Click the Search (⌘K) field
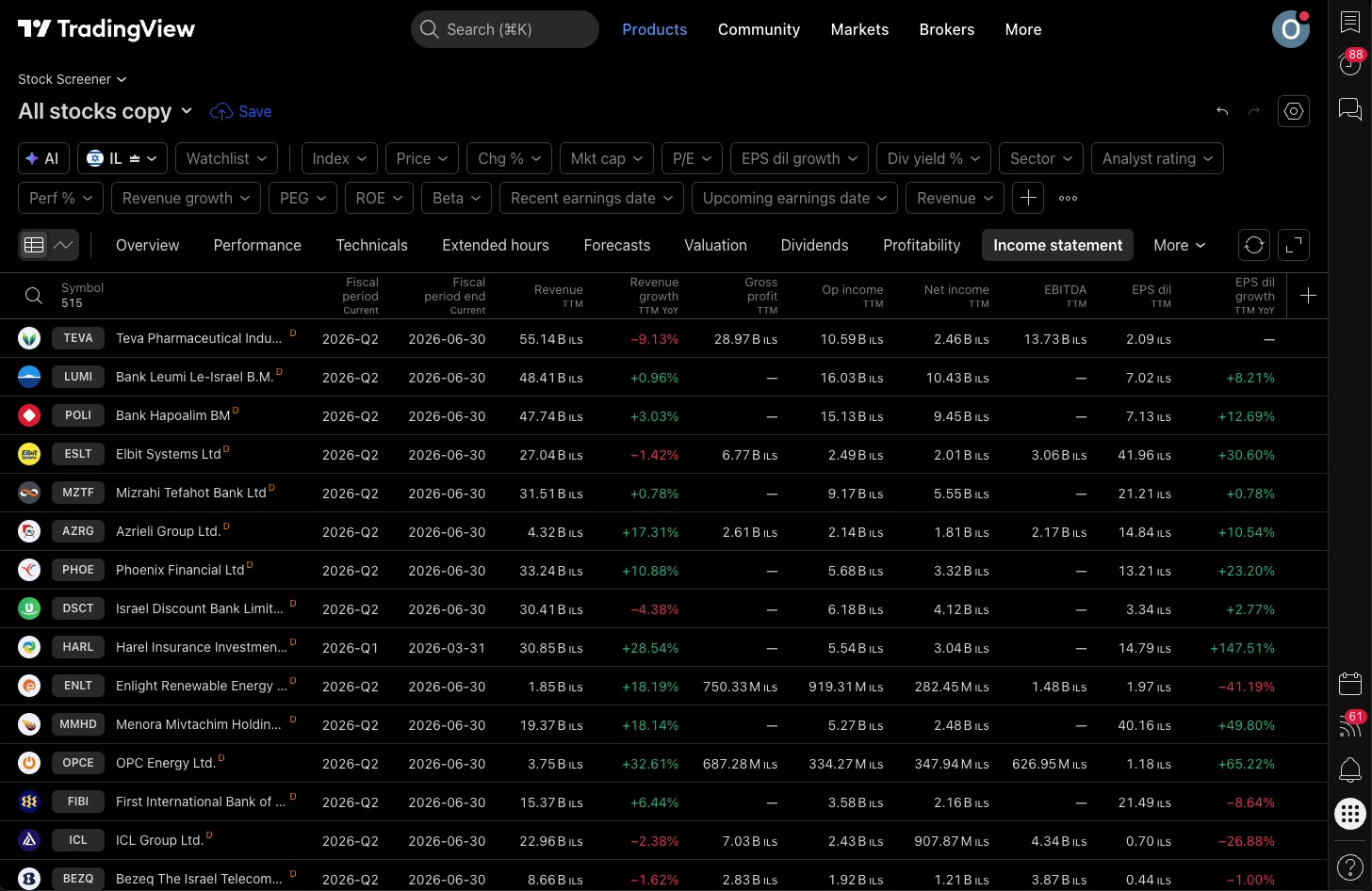The image size is (1372, 891). click(x=505, y=29)
